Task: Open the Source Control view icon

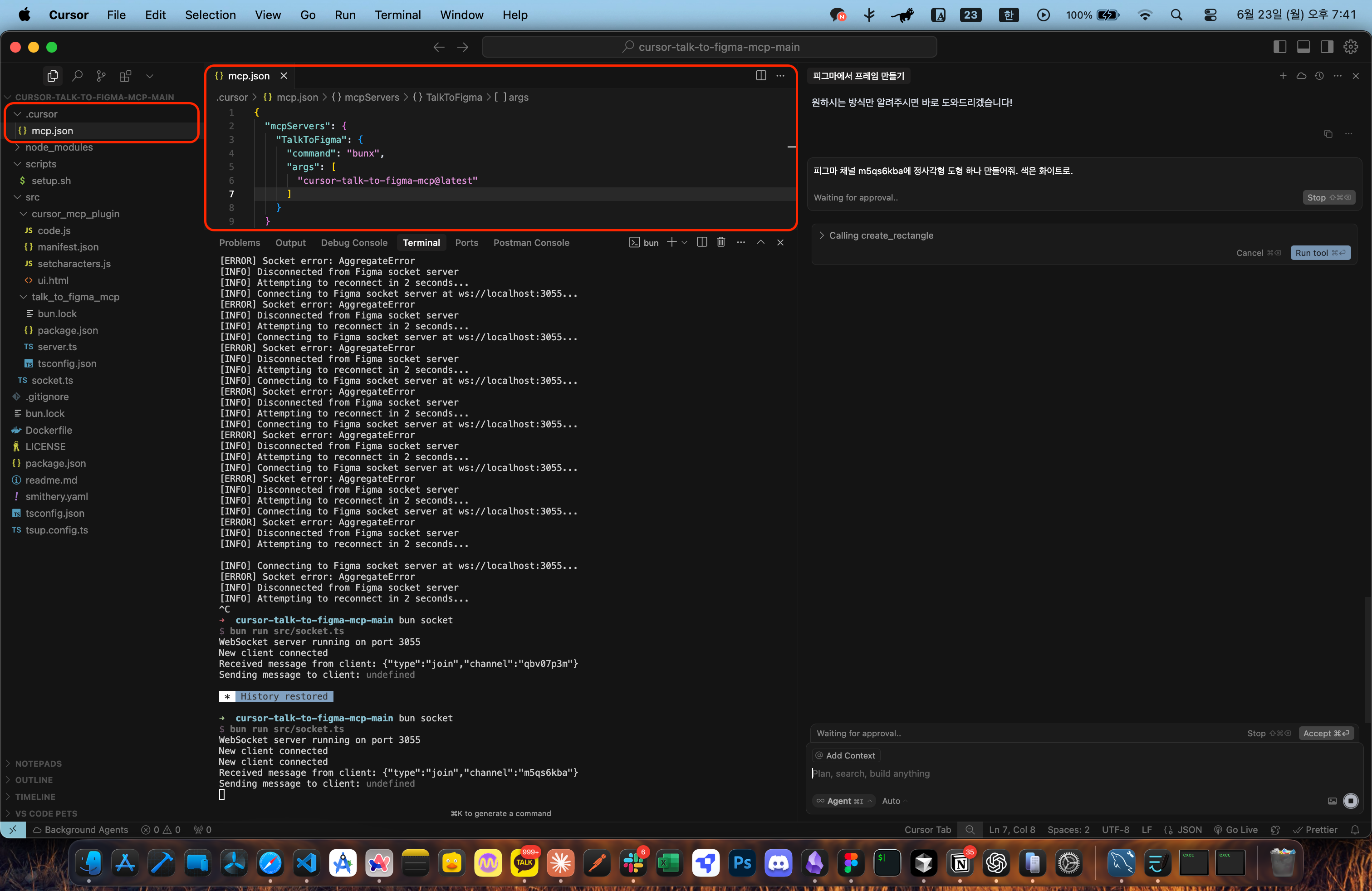Action: point(101,75)
